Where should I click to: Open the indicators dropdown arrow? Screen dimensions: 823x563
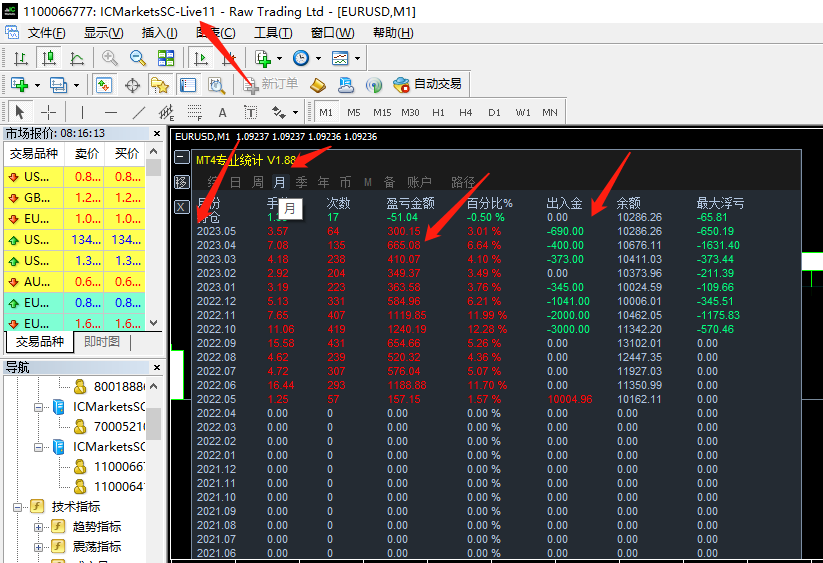[279, 58]
